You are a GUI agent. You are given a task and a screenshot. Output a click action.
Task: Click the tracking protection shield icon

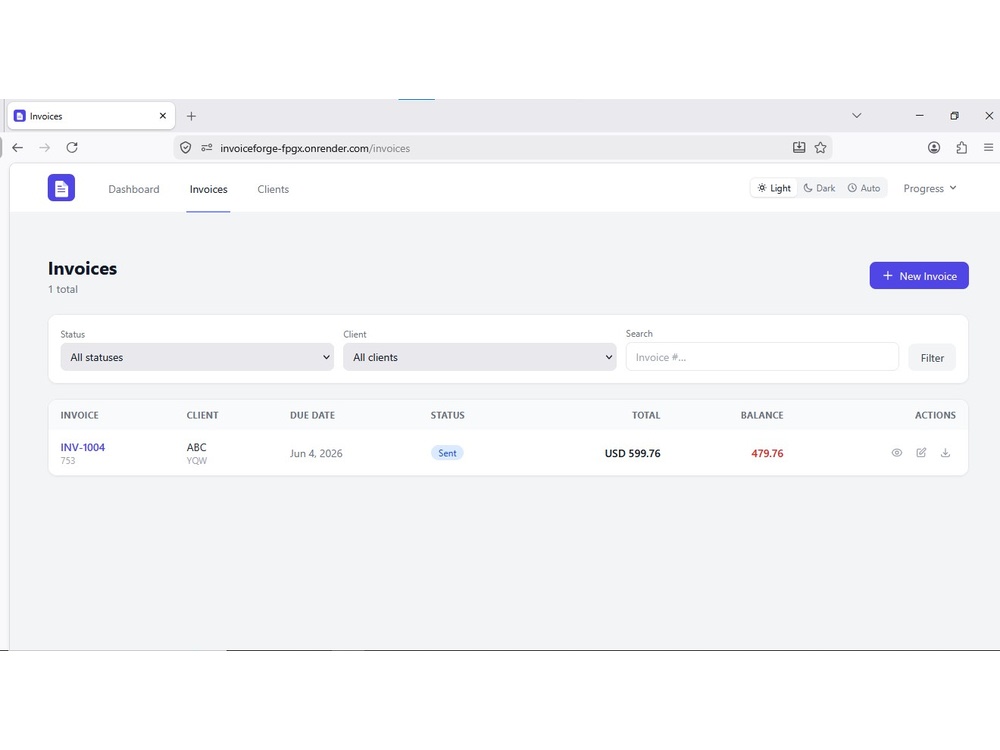pos(186,148)
